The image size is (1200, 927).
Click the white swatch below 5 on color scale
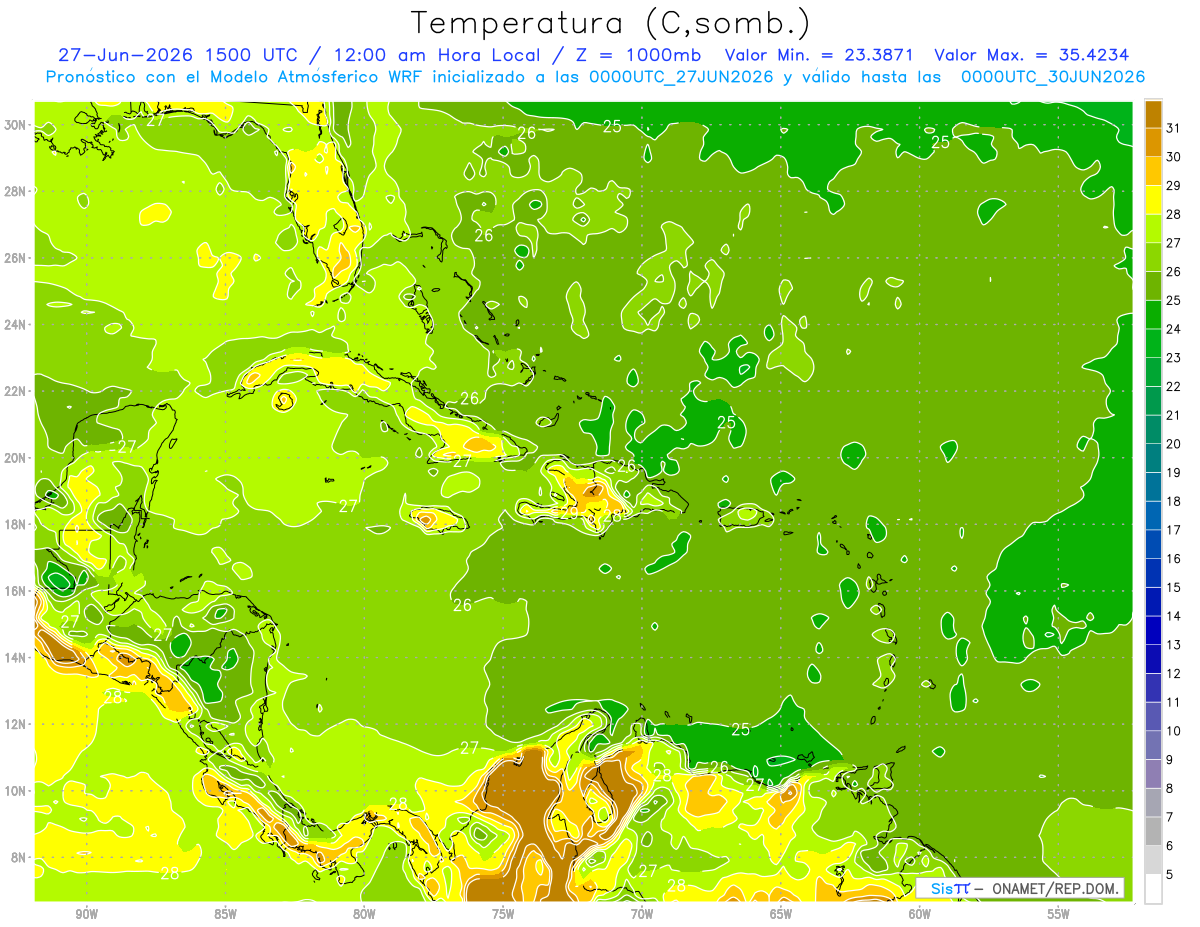1153,889
